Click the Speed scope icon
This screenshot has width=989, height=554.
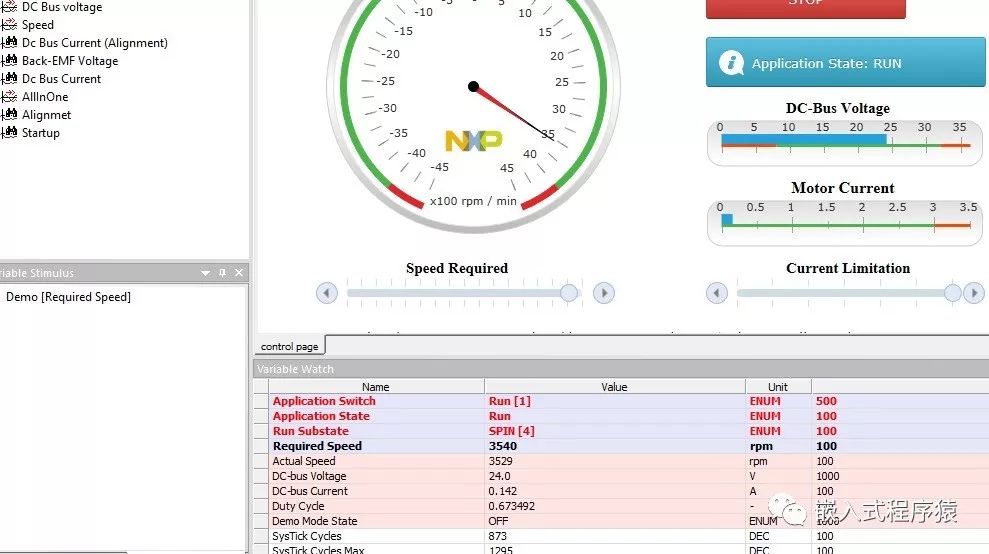[x=9, y=25]
